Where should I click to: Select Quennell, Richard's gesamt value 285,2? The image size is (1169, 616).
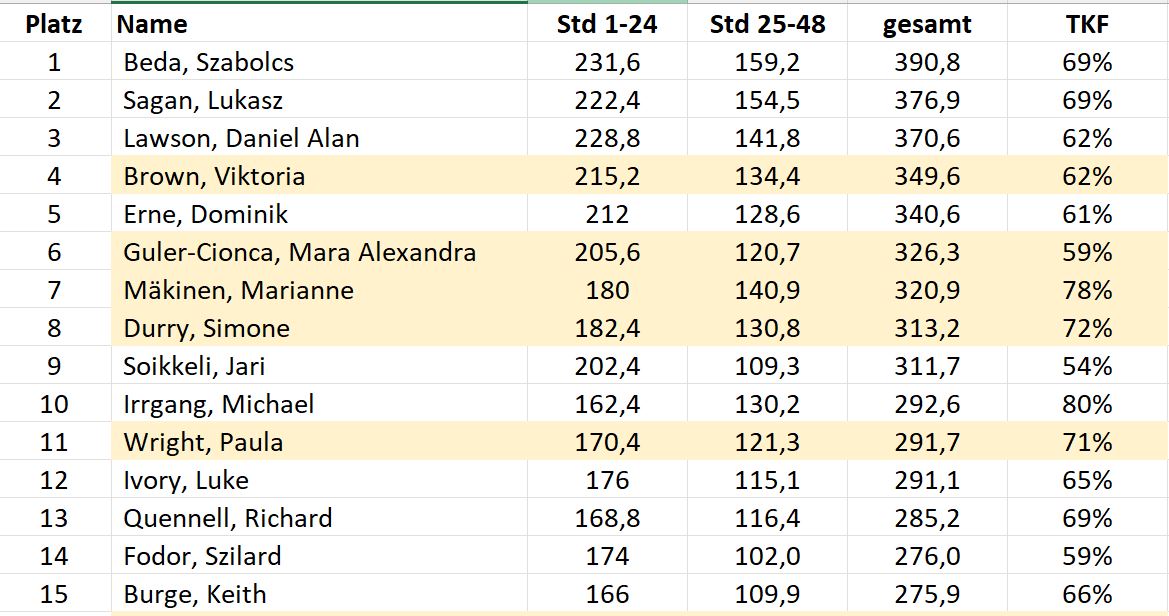927,518
